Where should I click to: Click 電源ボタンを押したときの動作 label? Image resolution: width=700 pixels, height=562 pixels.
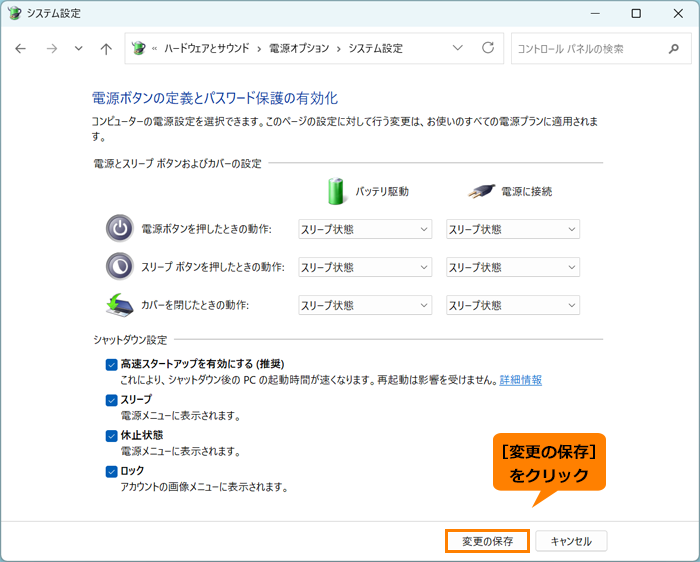(206, 229)
